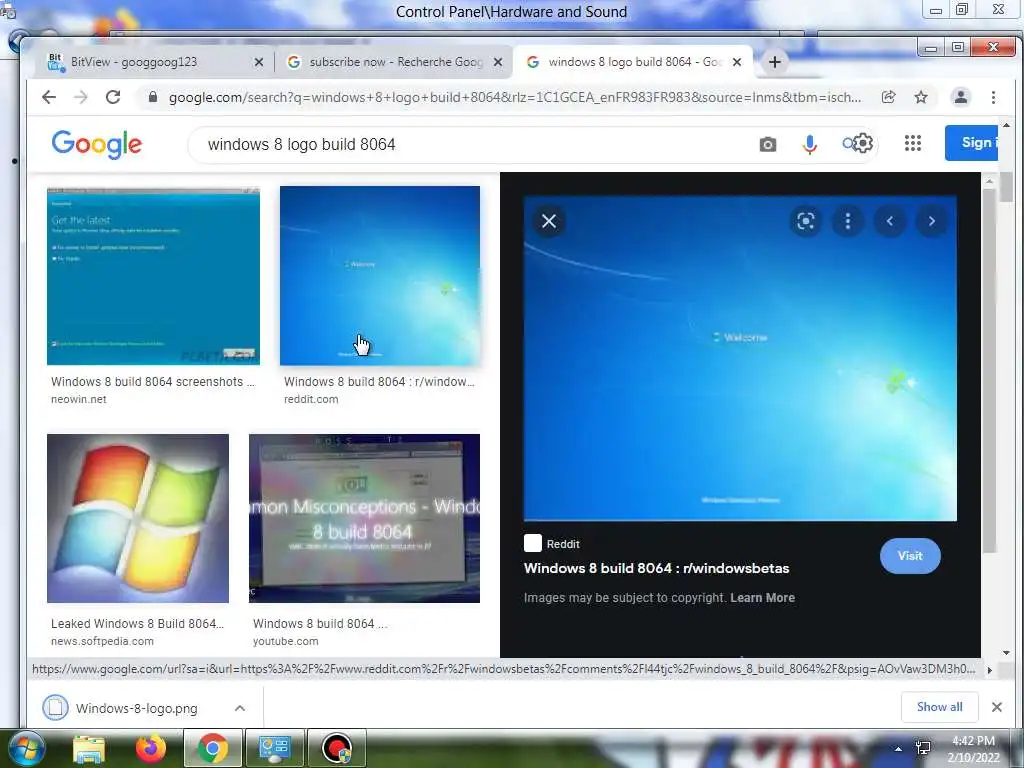
Task: Click the network tray icon
Action: pos(923,748)
